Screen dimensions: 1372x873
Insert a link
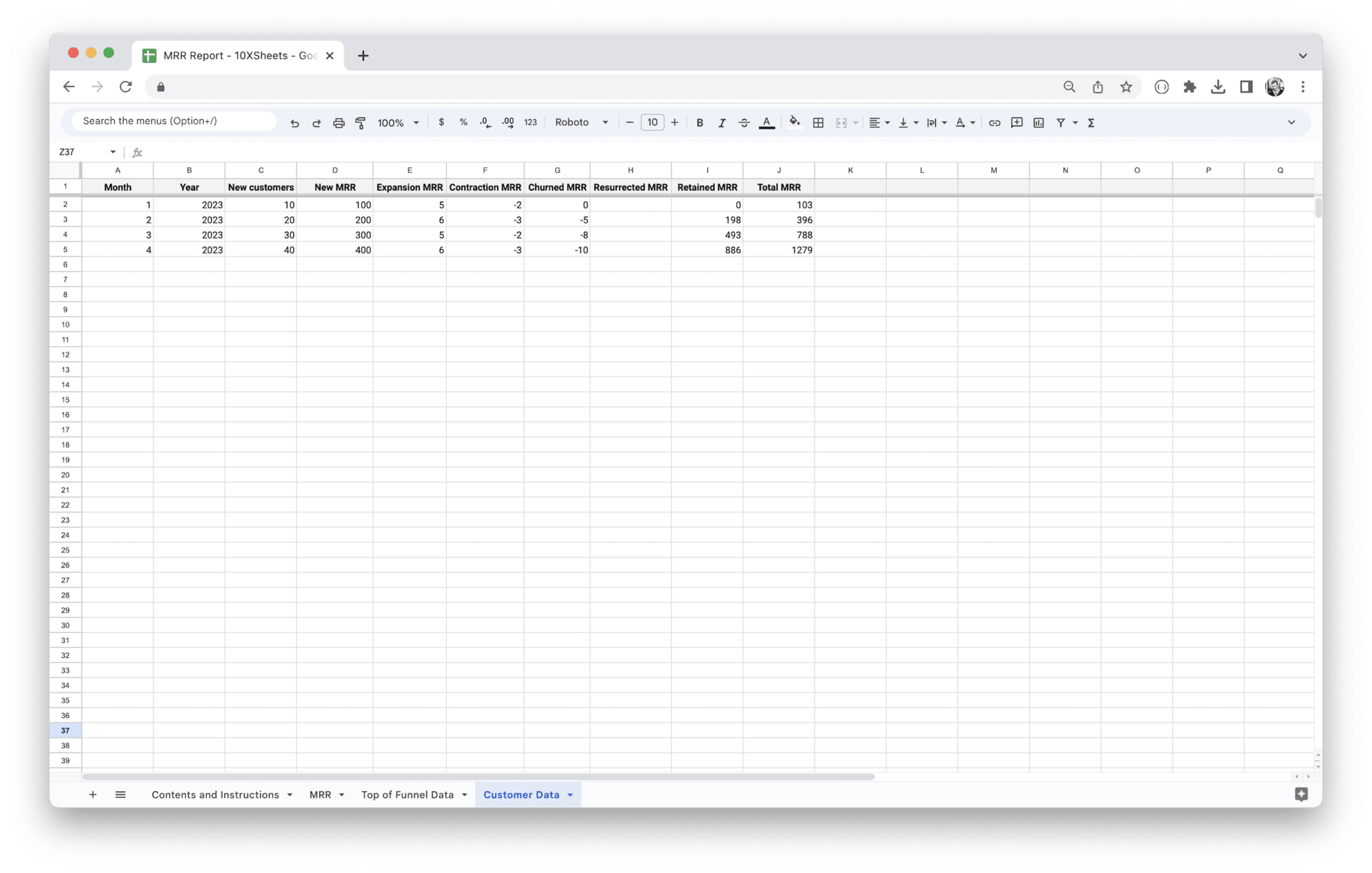[994, 123]
